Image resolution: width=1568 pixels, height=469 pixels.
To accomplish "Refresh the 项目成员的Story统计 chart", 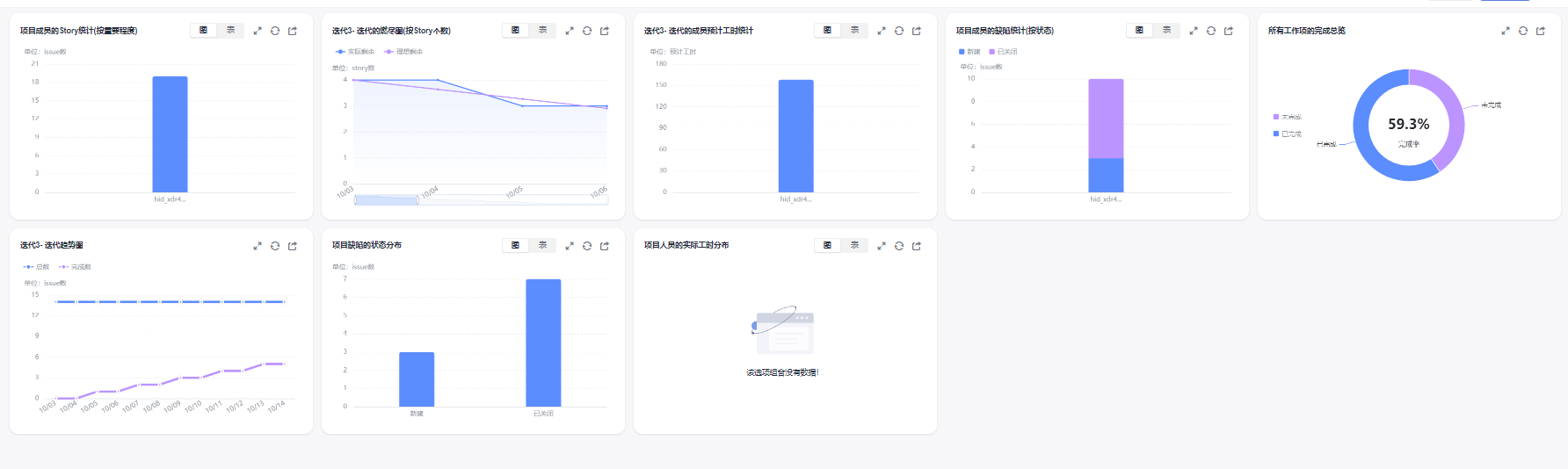I will coord(275,31).
